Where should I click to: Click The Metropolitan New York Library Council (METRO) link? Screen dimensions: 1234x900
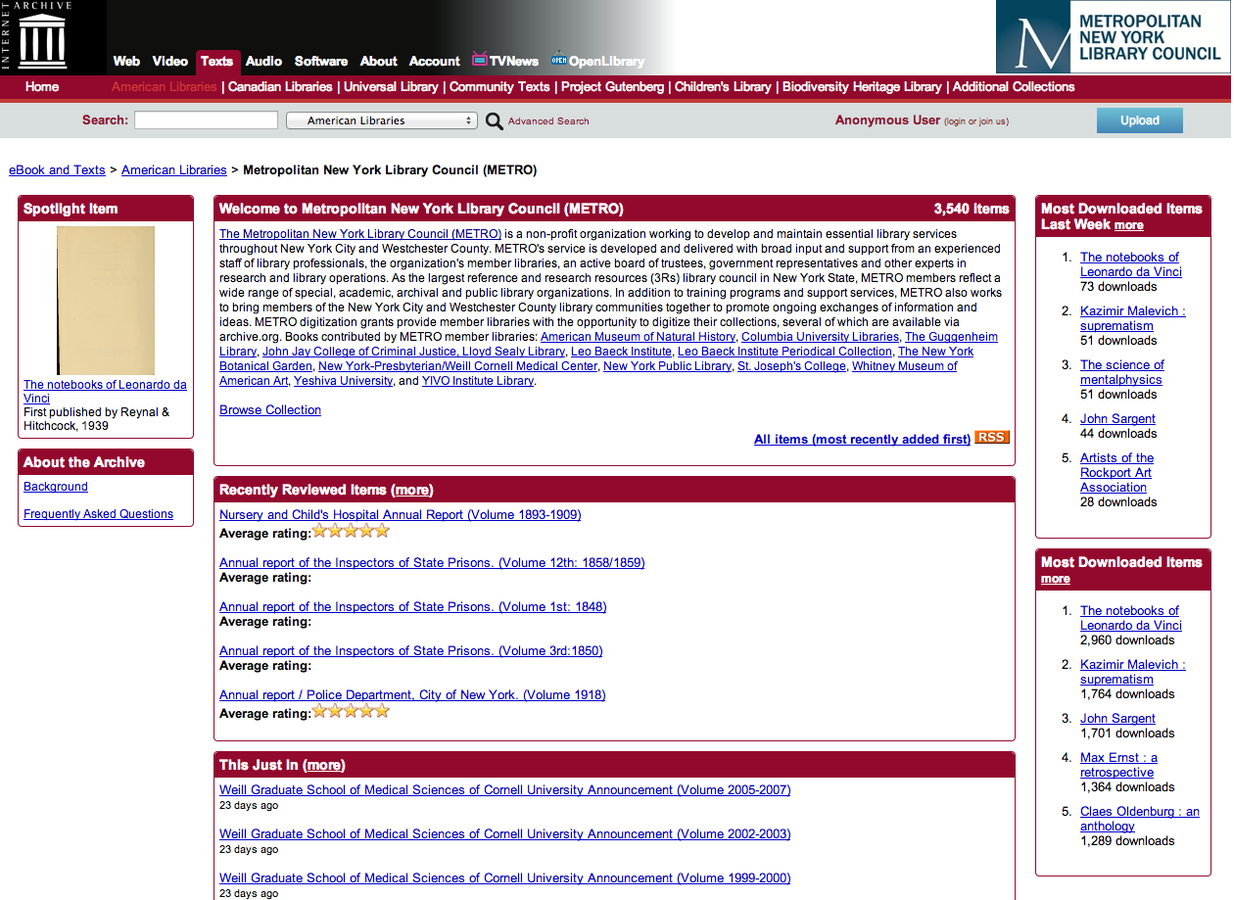click(x=360, y=234)
